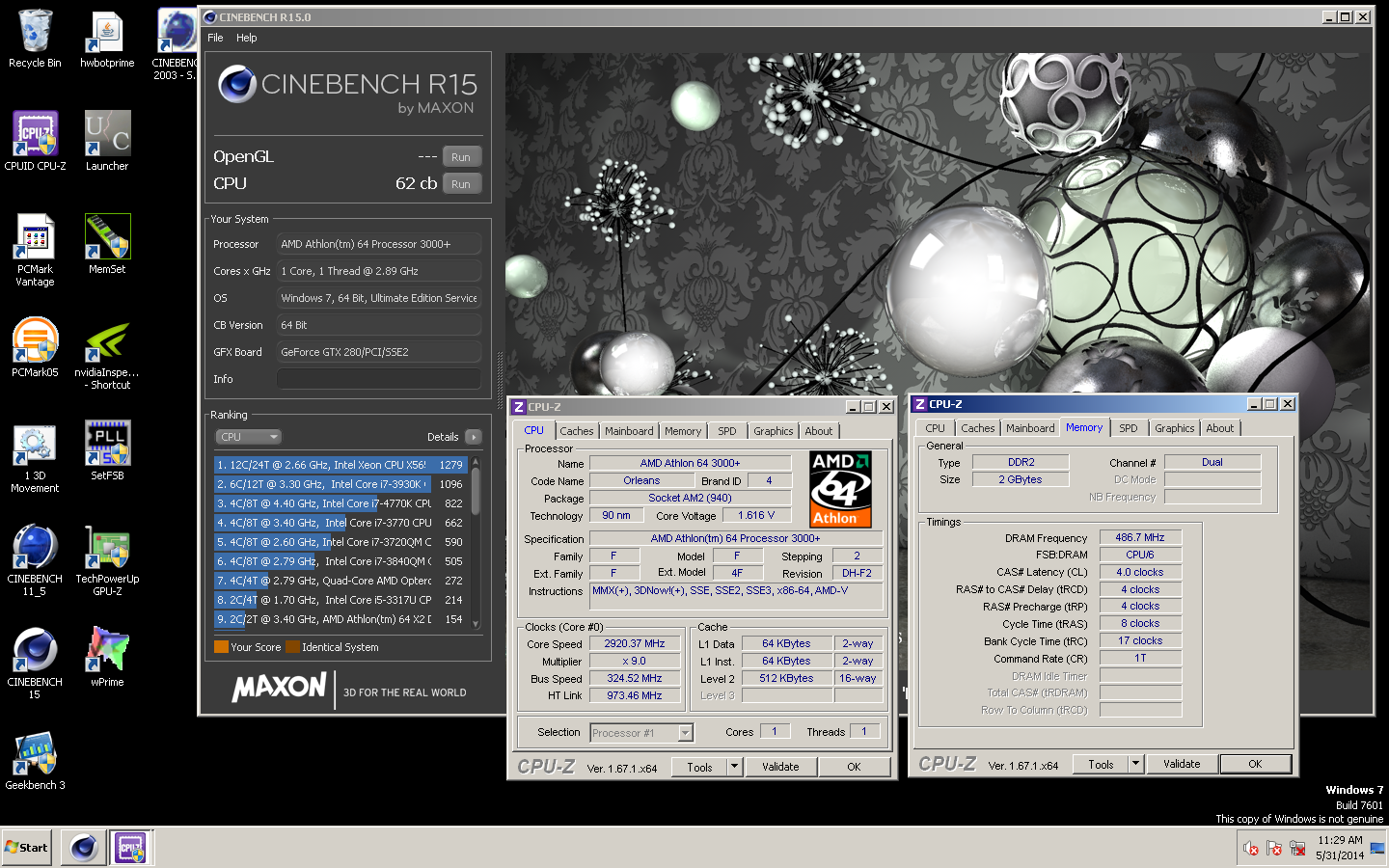Switch to Graphics tab in left CPU-Z window
This screenshot has height=868, width=1389.
[774, 431]
